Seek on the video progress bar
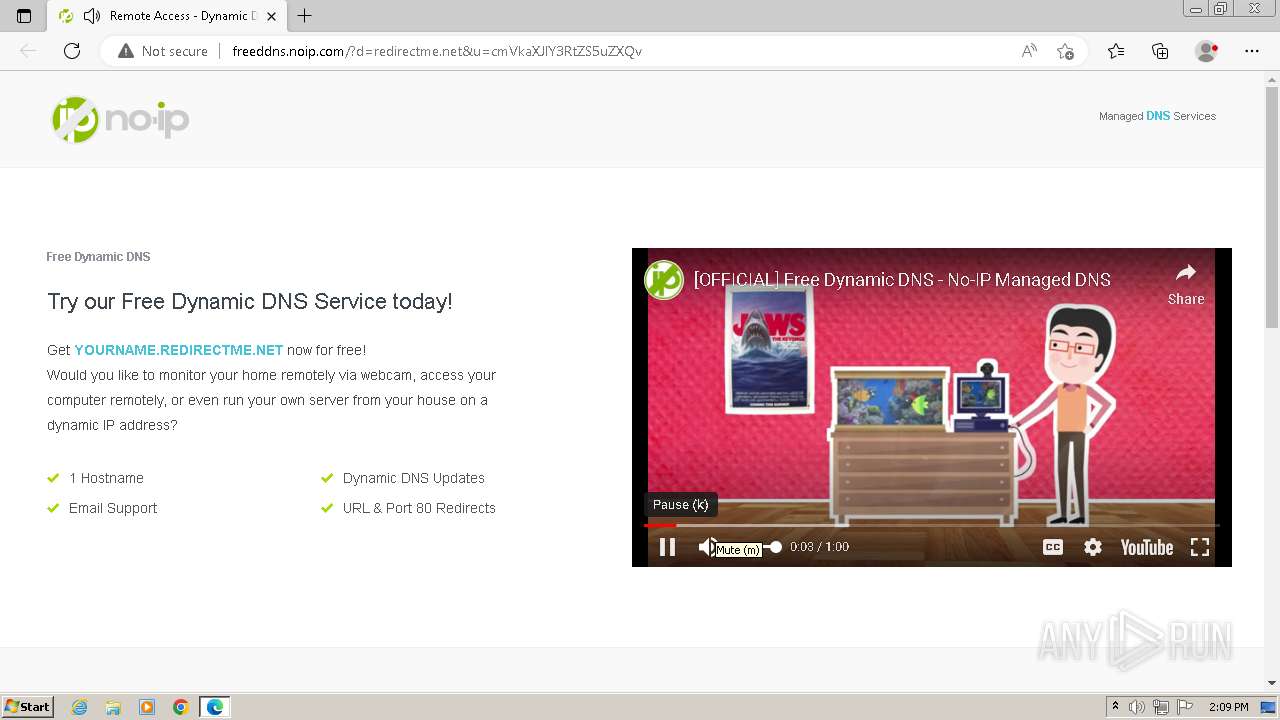This screenshot has width=1280, height=720. click(x=931, y=525)
